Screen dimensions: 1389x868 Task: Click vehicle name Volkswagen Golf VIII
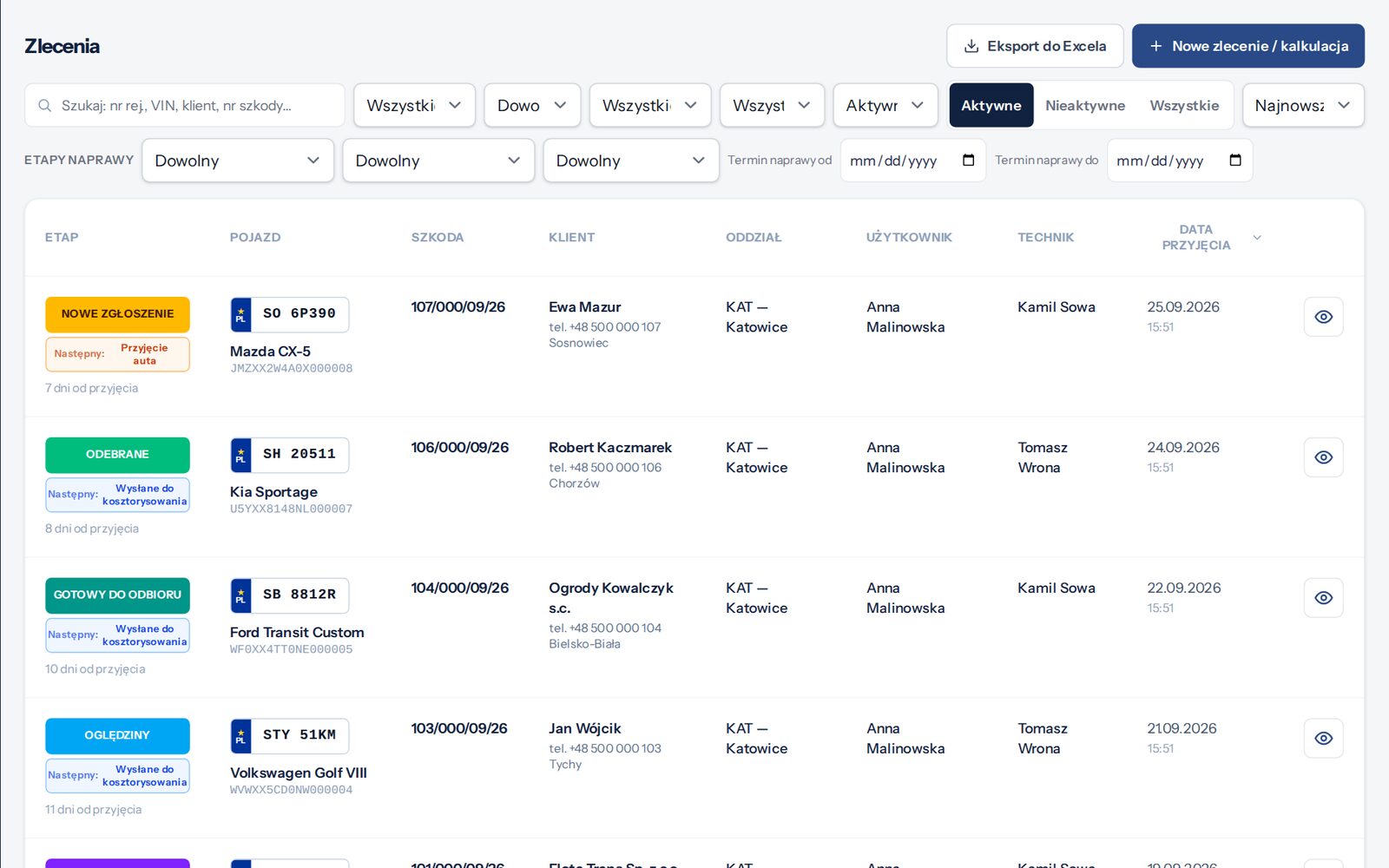[x=299, y=773]
